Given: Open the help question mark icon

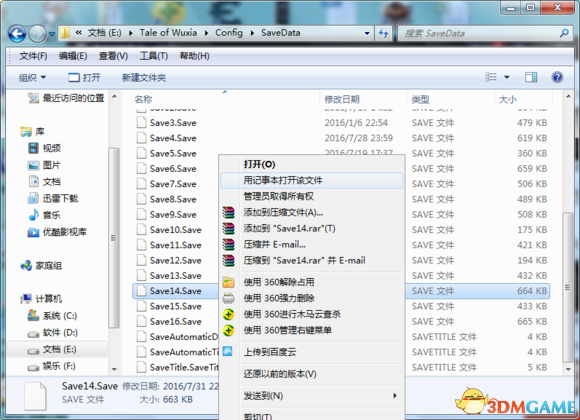Looking at the screenshot, I should (557, 77).
